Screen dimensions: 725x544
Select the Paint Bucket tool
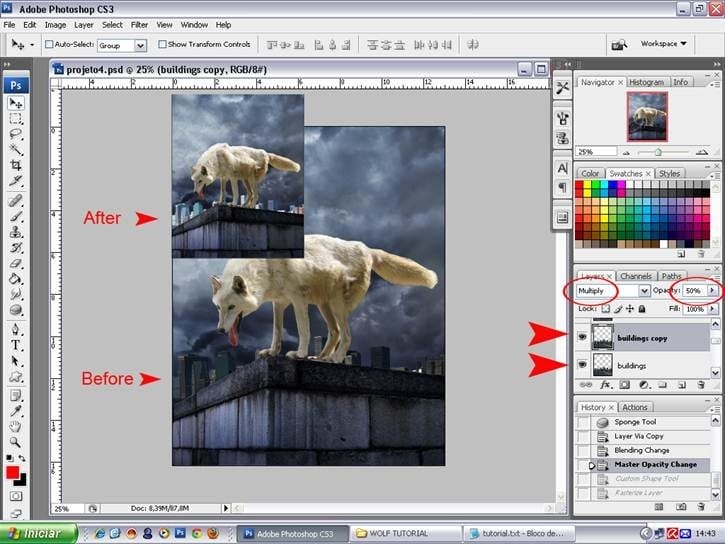16,279
